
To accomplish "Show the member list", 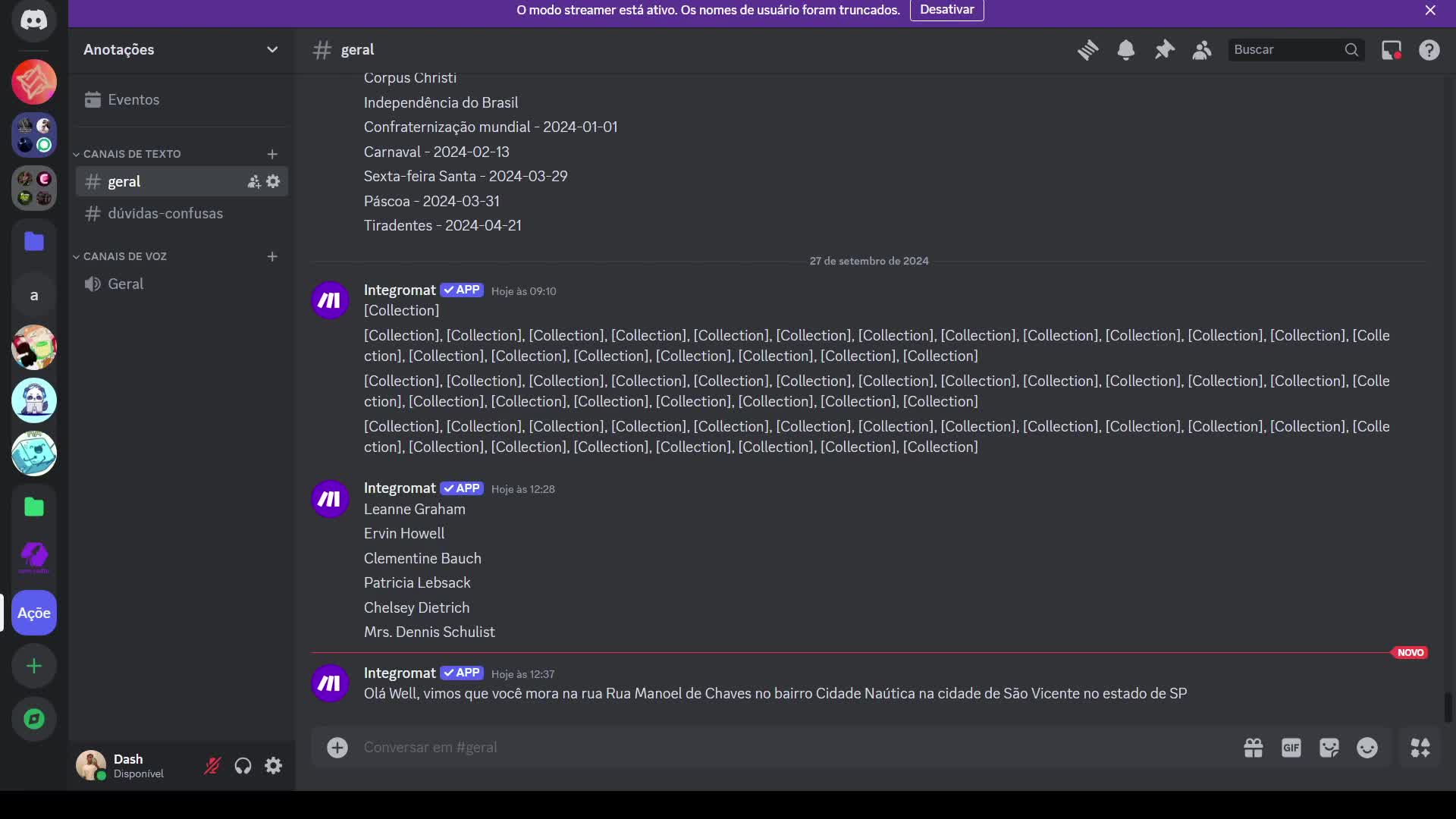I will point(1202,49).
